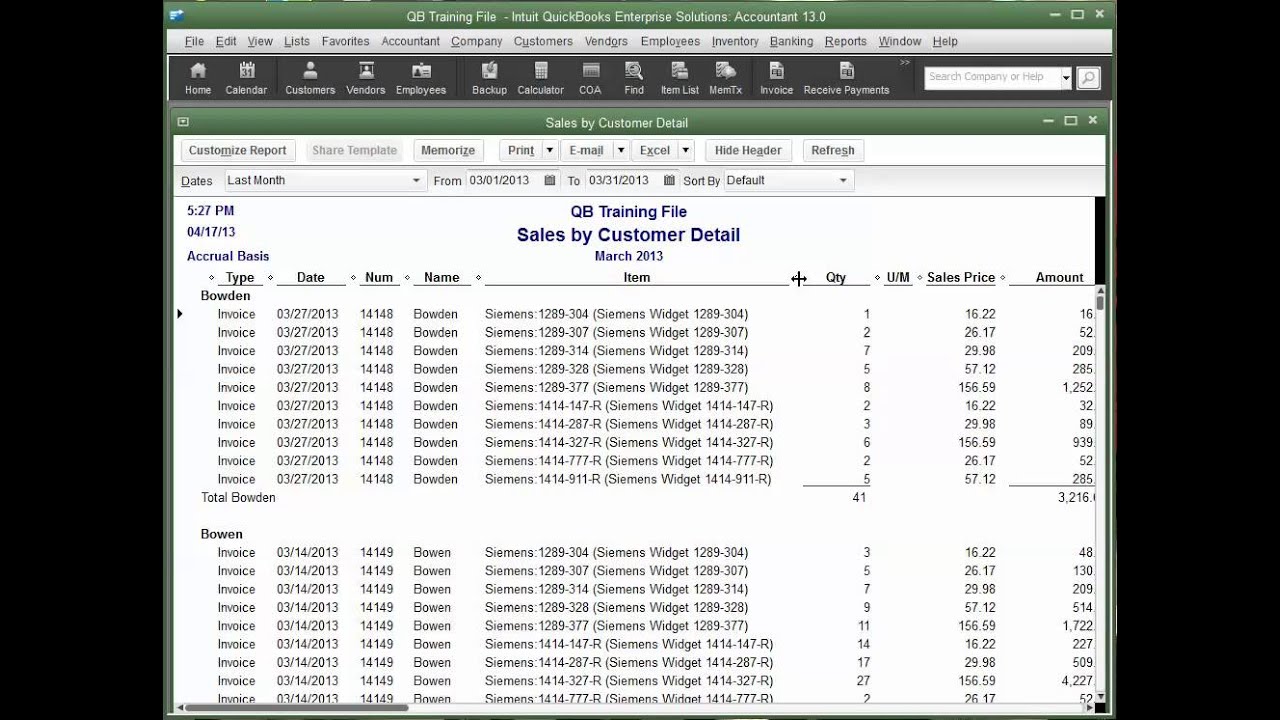Click the QuickBooks title bar app icon
Viewport: 1280px width, 720px height.
(177, 15)
